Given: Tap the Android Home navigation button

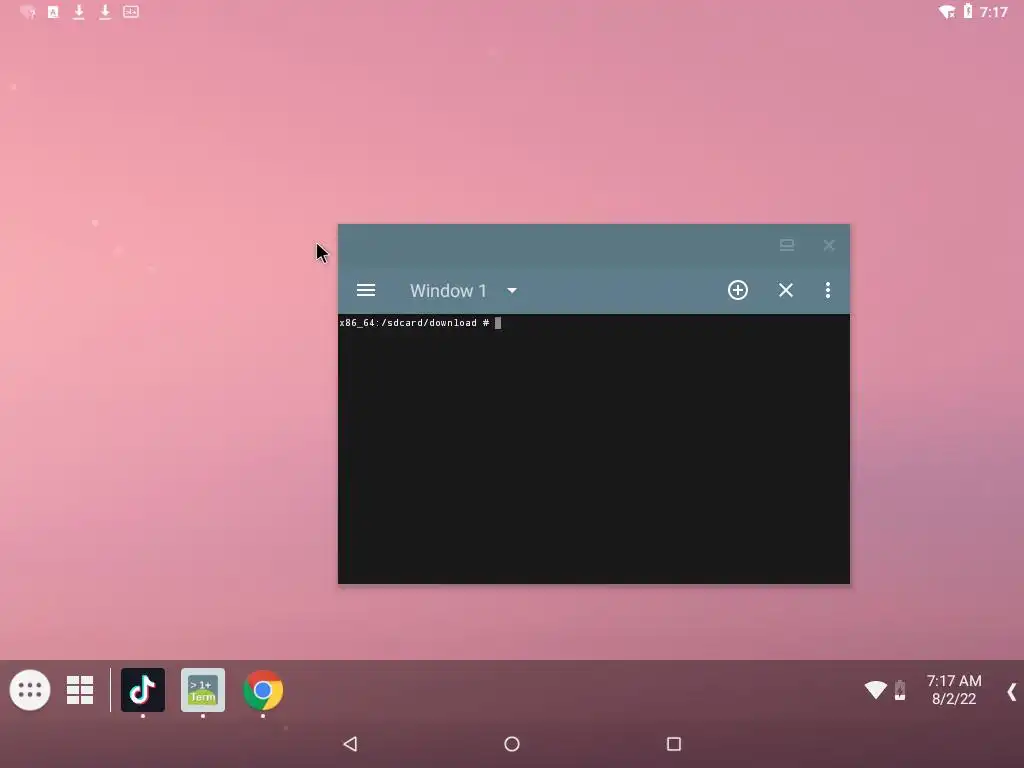Looking at the screenshot, I should click(512, 744).
